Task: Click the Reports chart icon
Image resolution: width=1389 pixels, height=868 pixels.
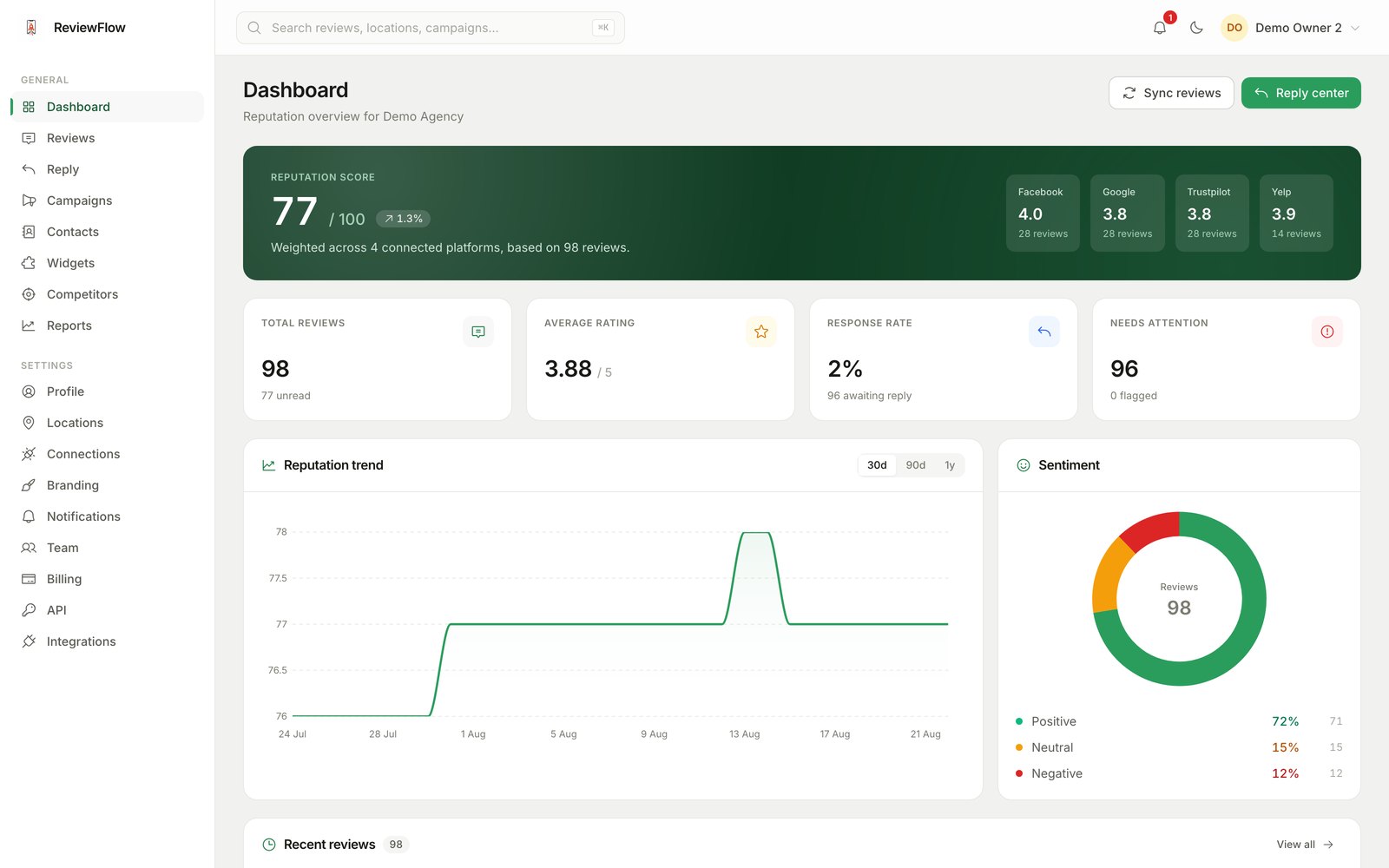Action: click(x=29, y=325)
